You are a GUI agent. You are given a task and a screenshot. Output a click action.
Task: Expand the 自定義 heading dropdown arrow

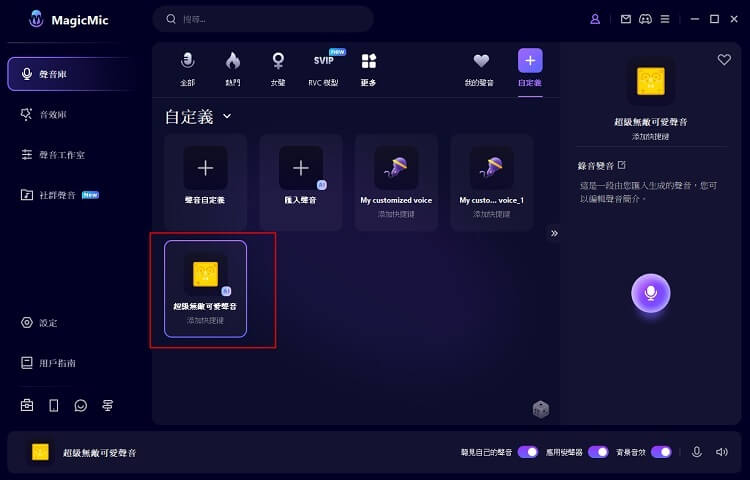[x=227, y=116]
